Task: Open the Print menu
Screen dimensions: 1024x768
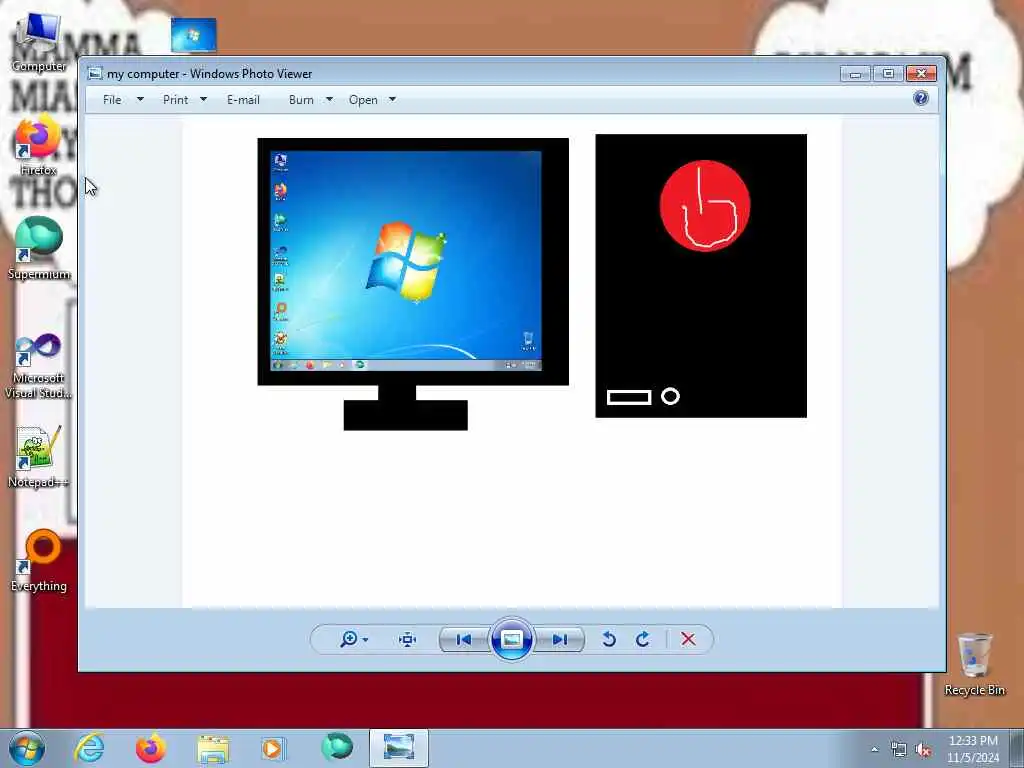Action: coord(176,100)
